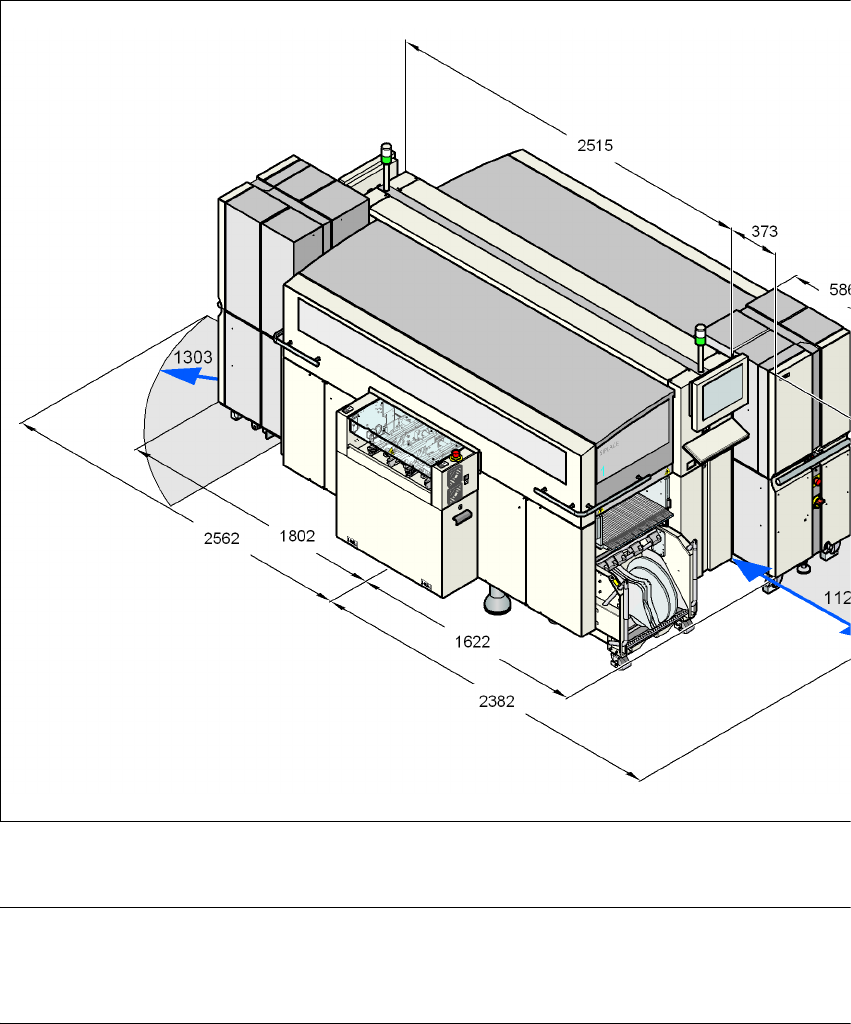
Task: Click the 2515 dimension label
Action: tap(595, 146)
